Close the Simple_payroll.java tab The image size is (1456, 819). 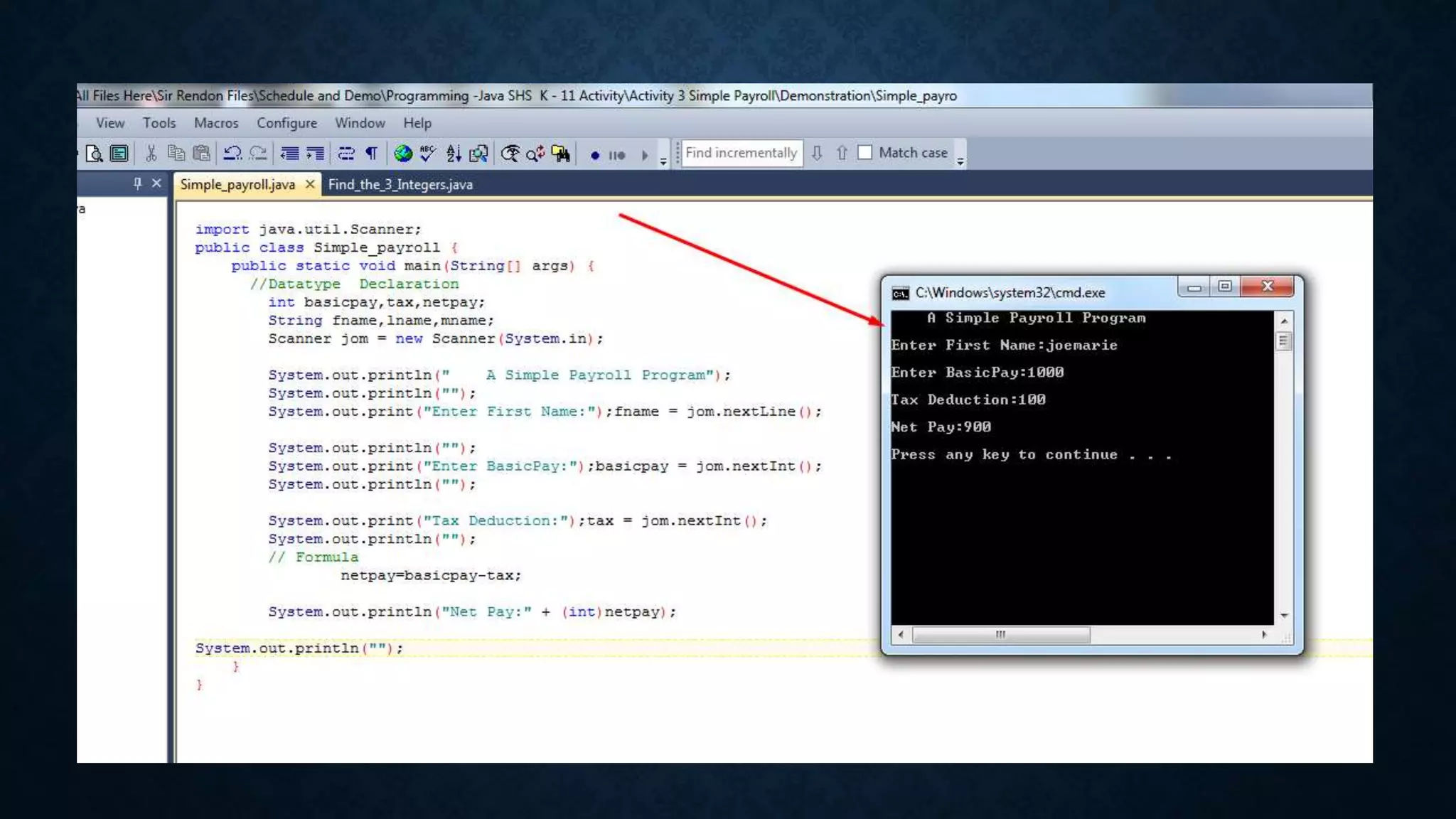point(310,184)
